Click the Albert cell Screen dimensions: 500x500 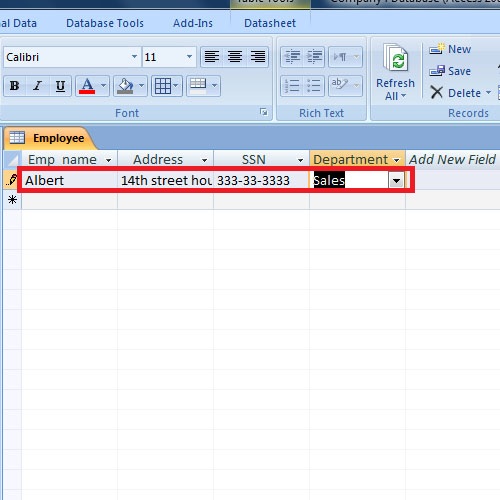coord(69,181)
